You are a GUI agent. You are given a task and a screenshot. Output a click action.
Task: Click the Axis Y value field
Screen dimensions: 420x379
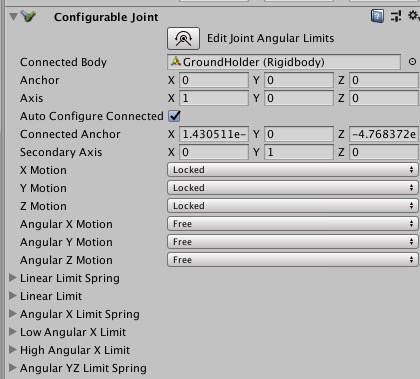[299, 98]
